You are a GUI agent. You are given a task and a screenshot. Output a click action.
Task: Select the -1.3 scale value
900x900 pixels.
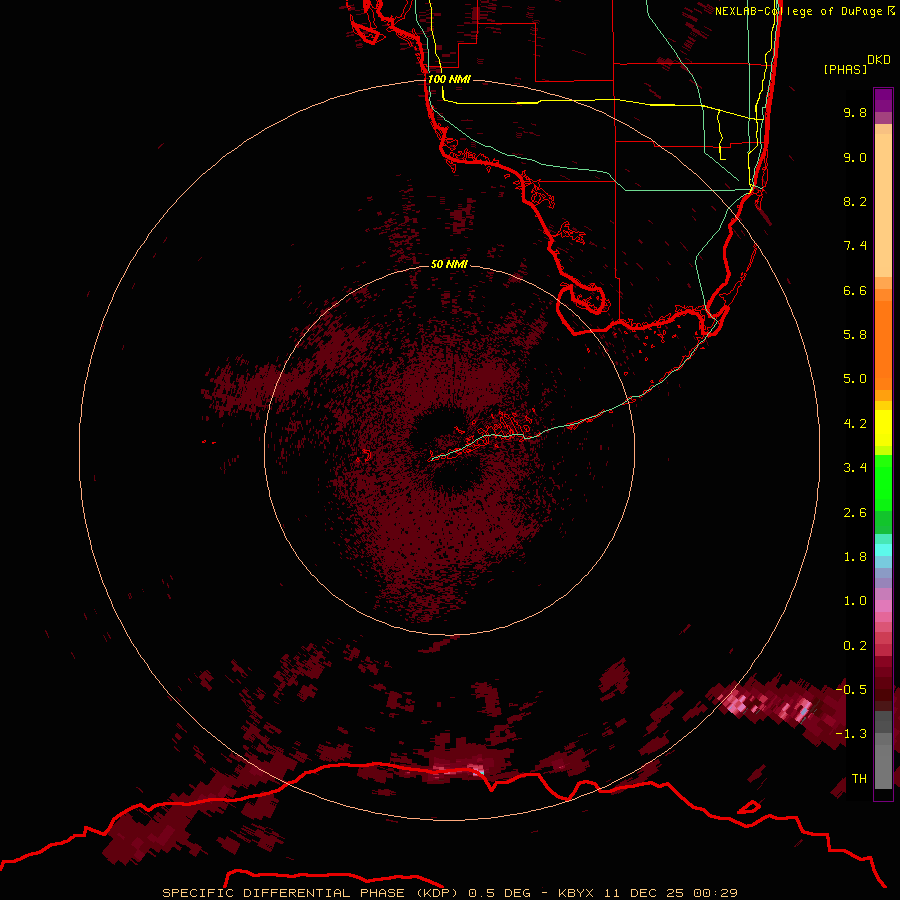coord(851,734)
